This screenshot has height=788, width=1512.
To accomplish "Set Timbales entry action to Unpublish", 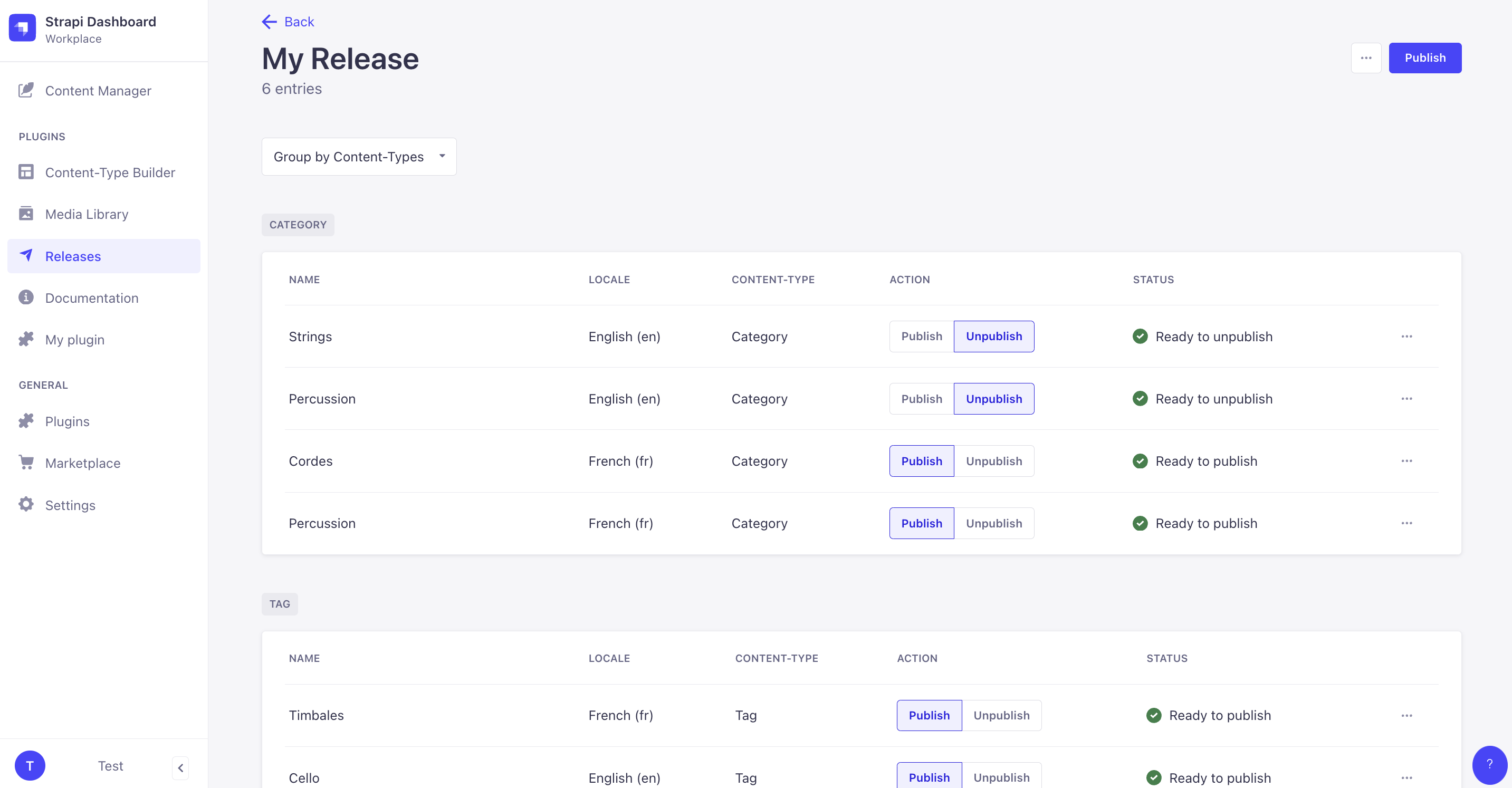I will [x=1001, y=715].
